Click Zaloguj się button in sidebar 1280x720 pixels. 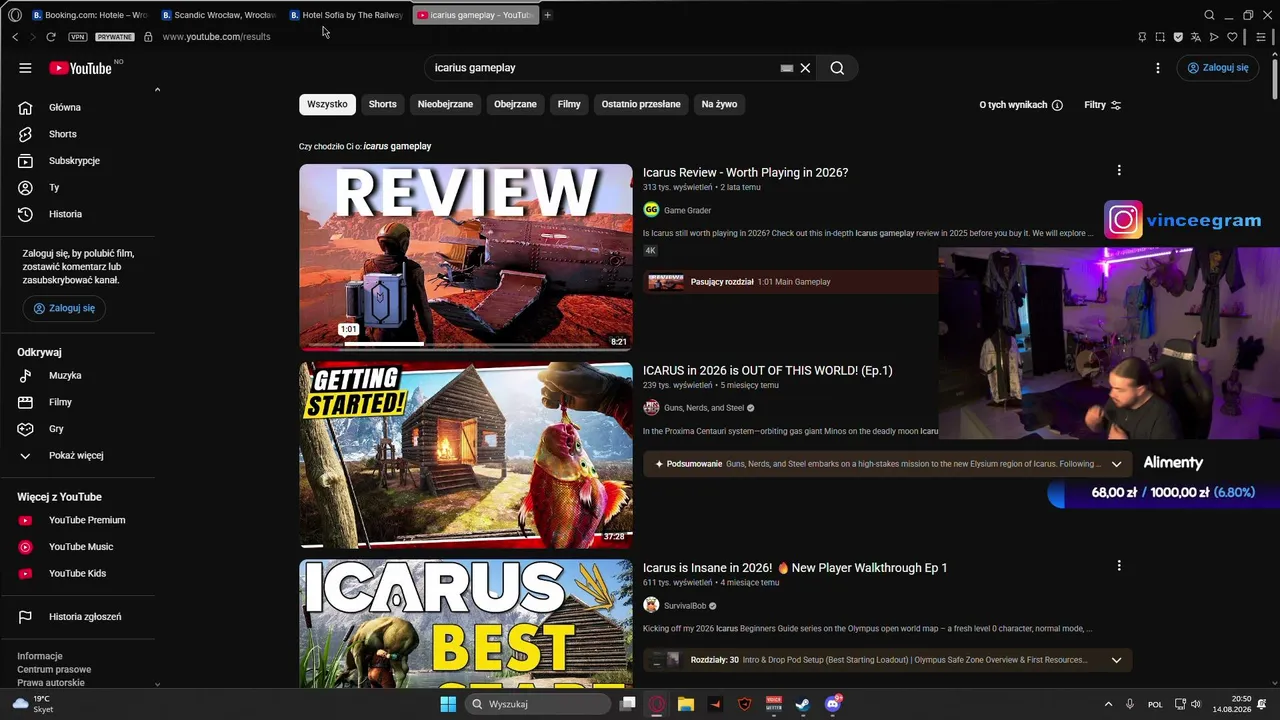point(64,308)
